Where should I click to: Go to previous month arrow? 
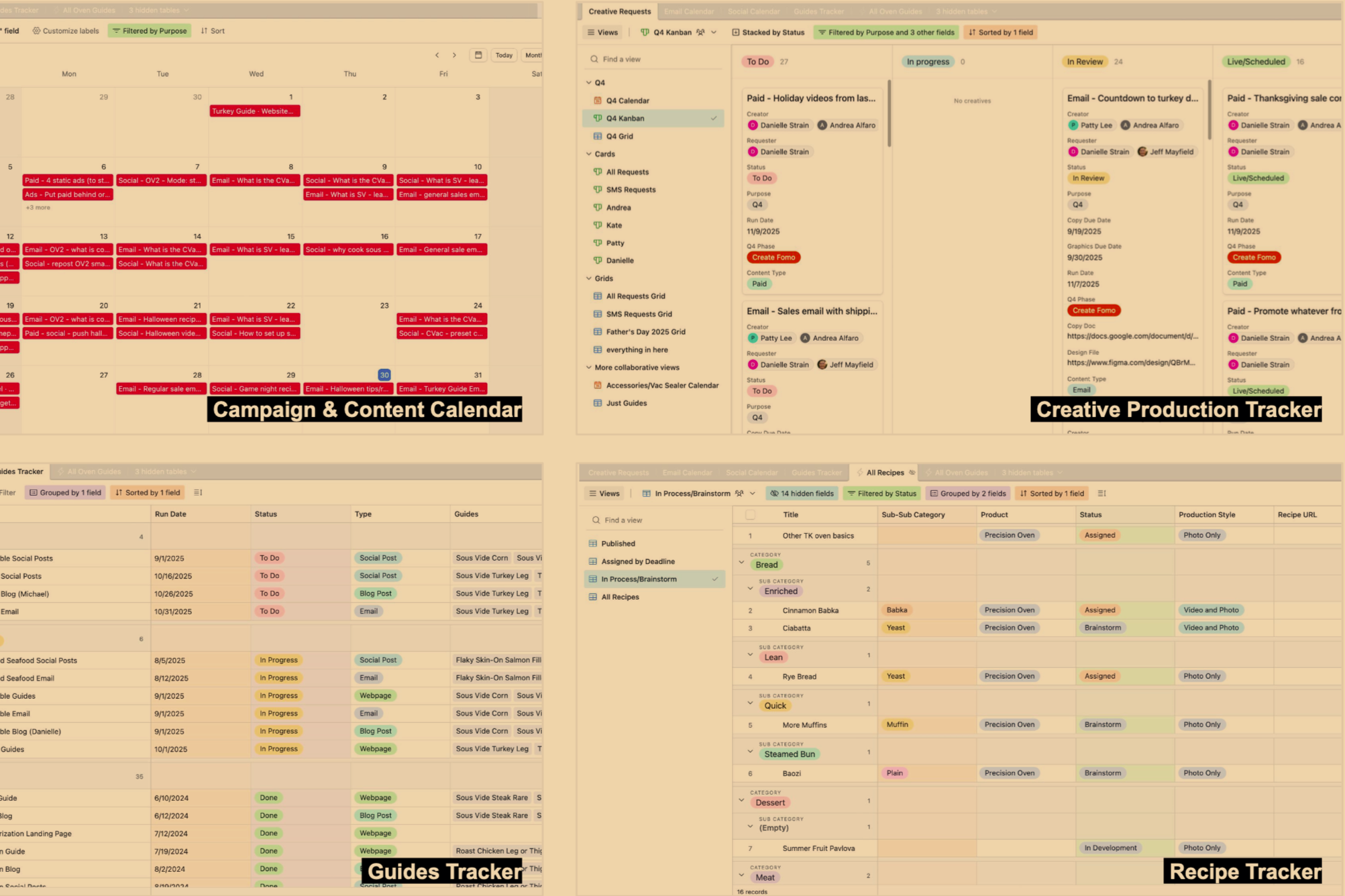(437, 55)
